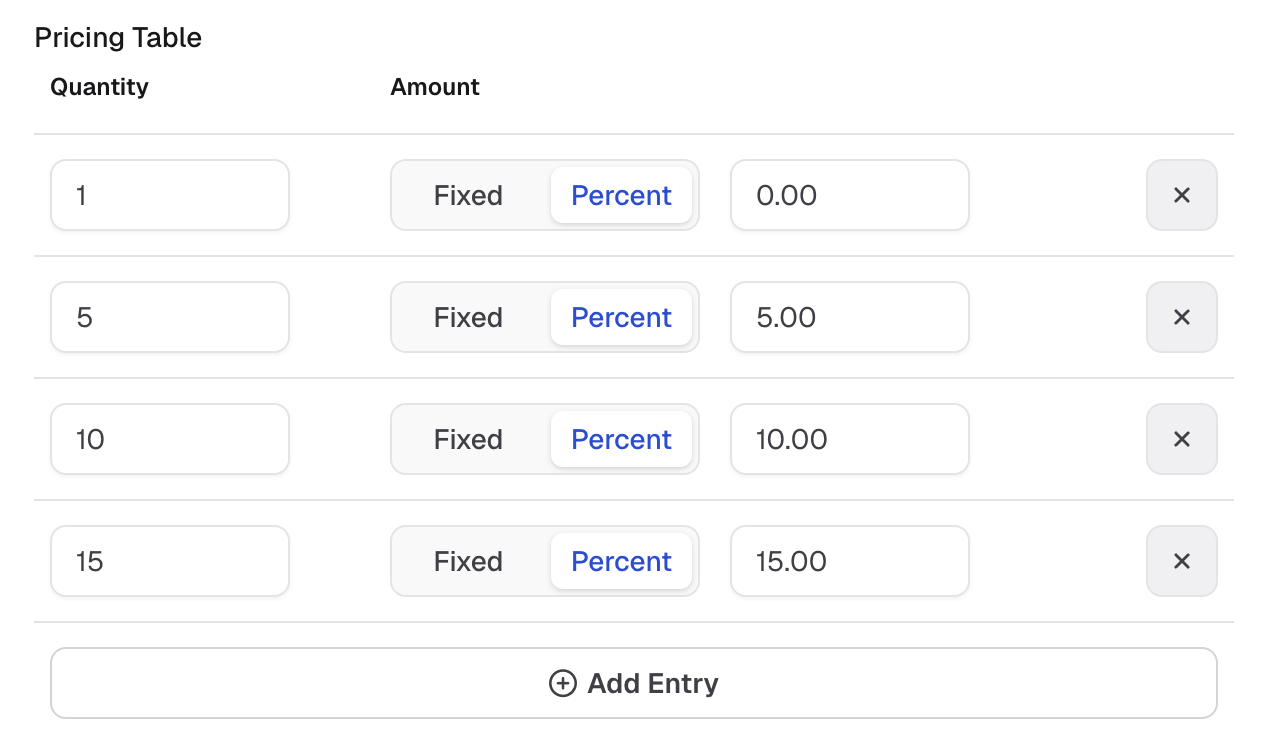
Task: Add a new pricing entry
Action: click(x=634, y=683)
